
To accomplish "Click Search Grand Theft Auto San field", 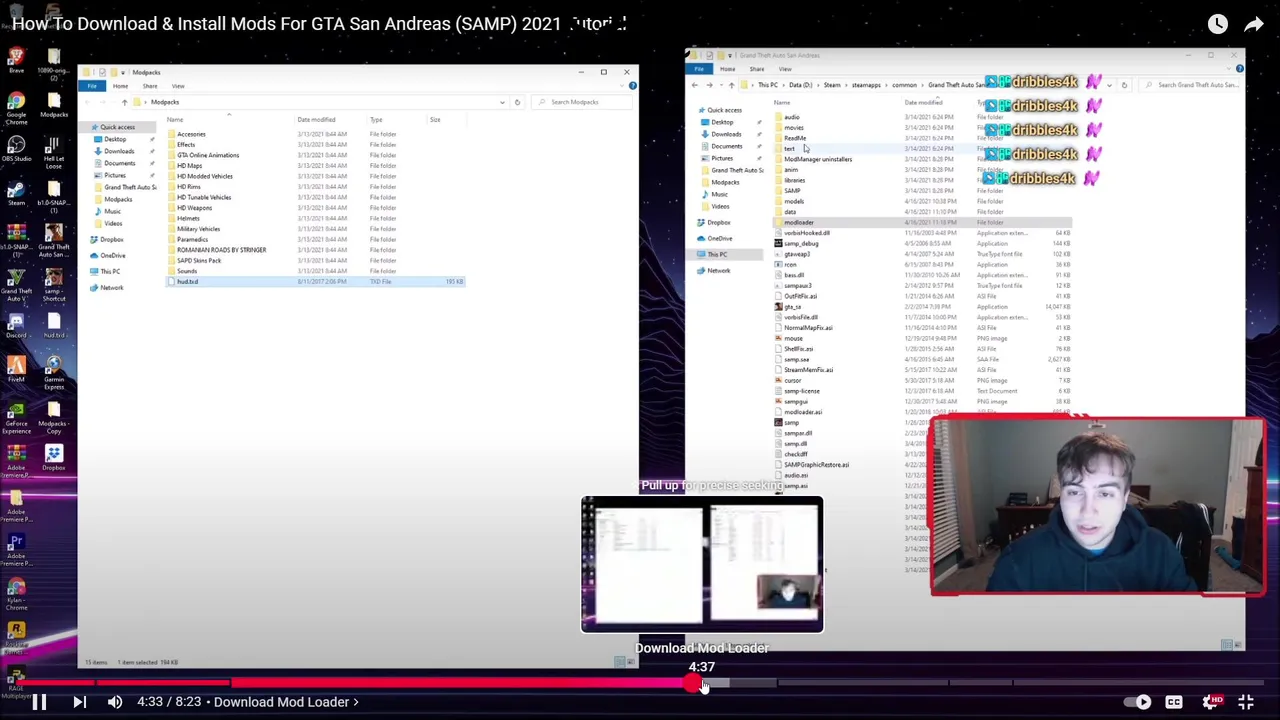I will pos(1190,85).
